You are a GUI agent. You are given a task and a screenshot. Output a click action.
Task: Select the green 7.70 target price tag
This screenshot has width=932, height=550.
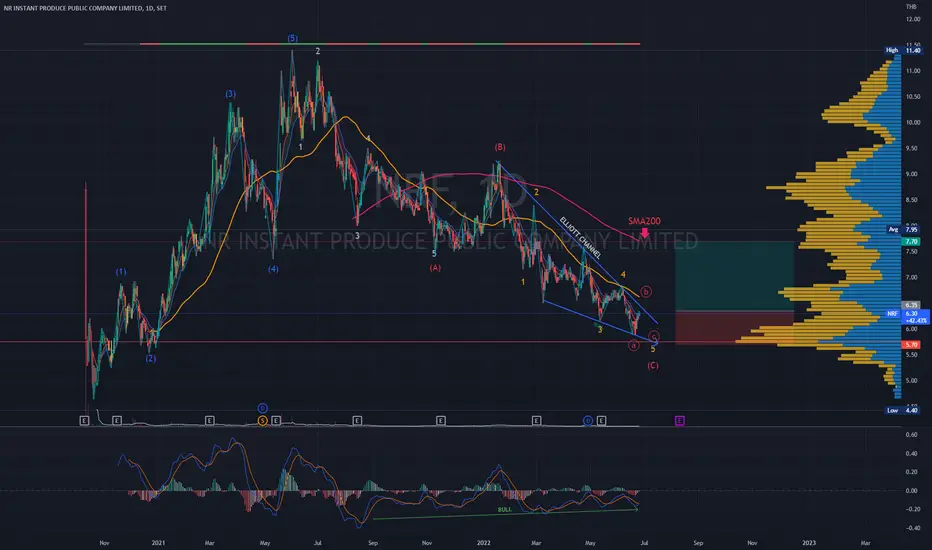[x=911, y=241]
